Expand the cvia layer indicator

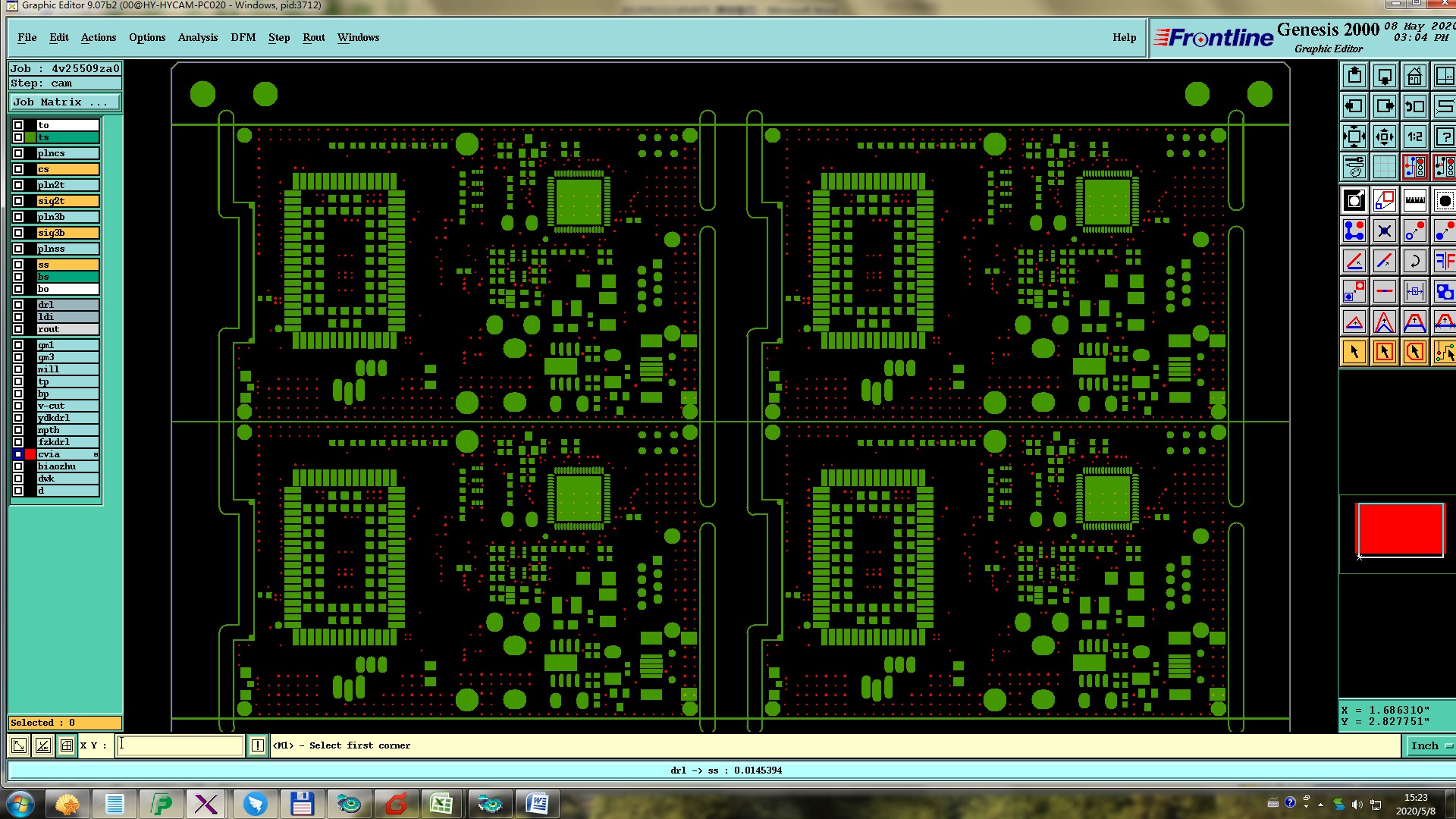pos(96,454)
